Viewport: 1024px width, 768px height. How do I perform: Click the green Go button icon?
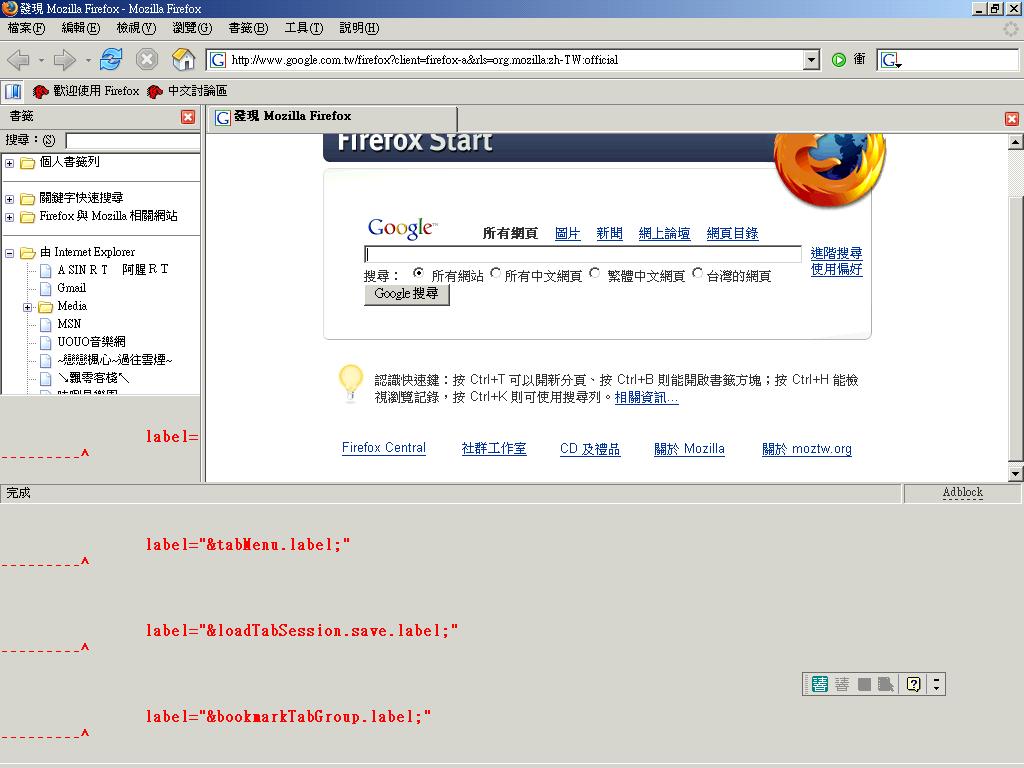click(x=839, y=60)
